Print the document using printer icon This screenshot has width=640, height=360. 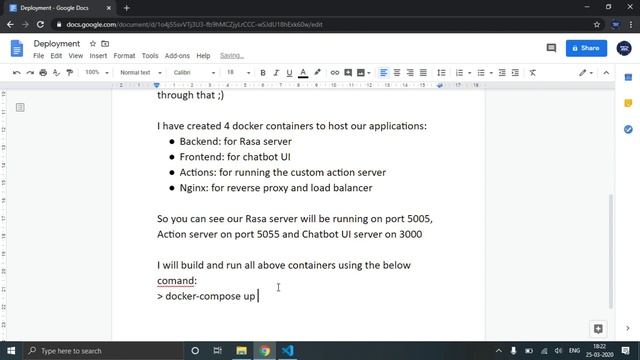(x=43, y=73)
